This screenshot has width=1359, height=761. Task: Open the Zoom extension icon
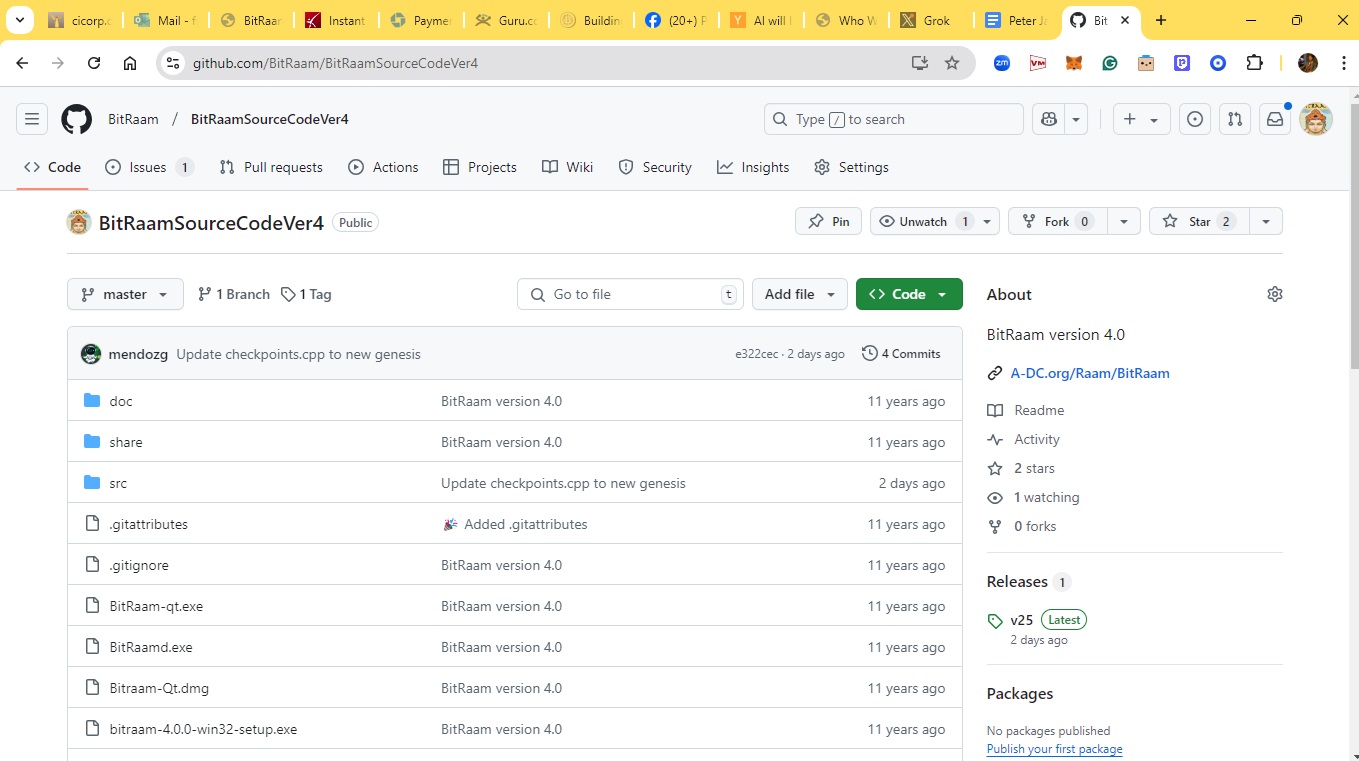coord(1001,63)
